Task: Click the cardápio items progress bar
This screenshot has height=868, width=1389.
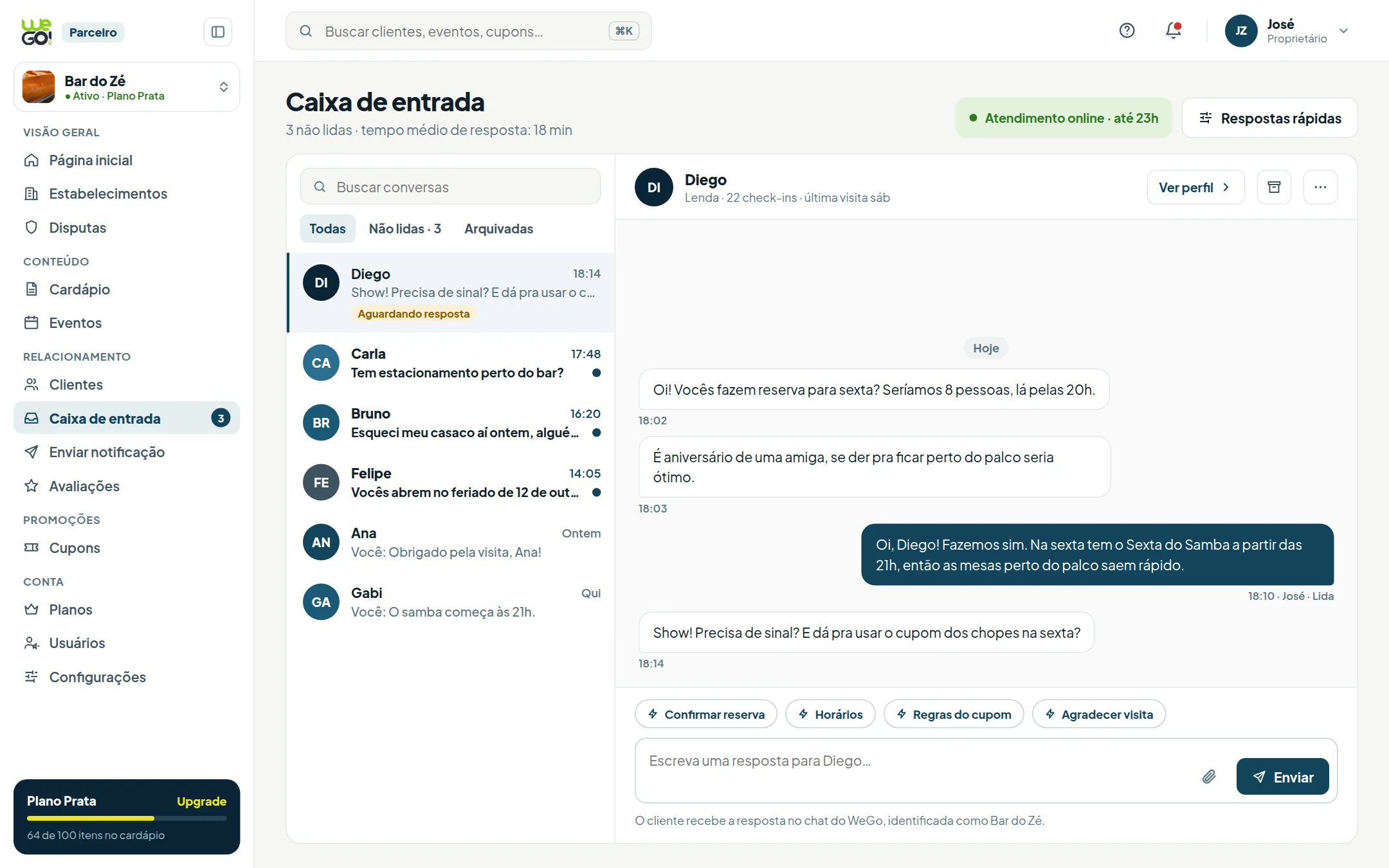Action: [127, 818]
